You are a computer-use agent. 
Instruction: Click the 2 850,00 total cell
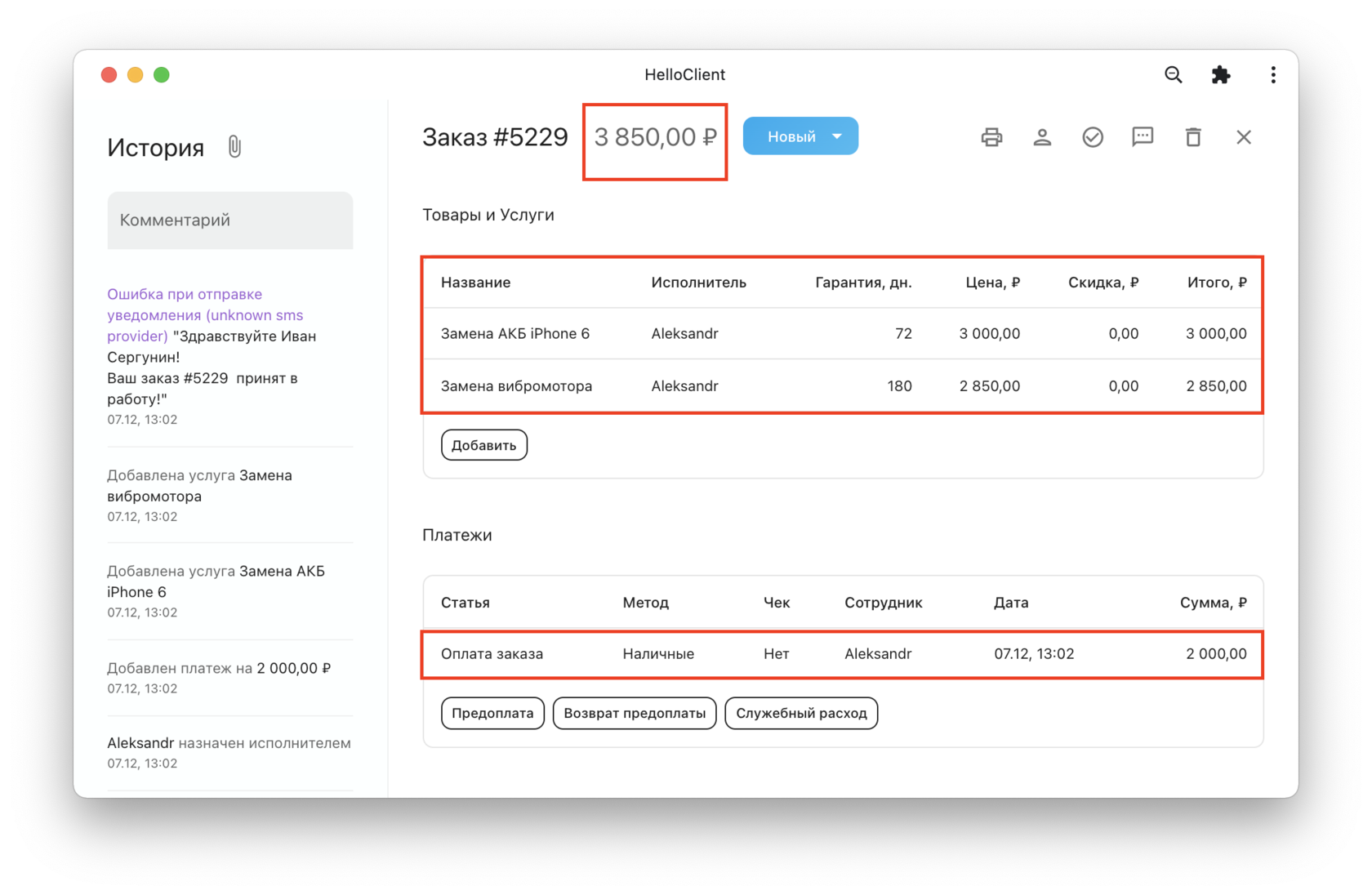1216,385
